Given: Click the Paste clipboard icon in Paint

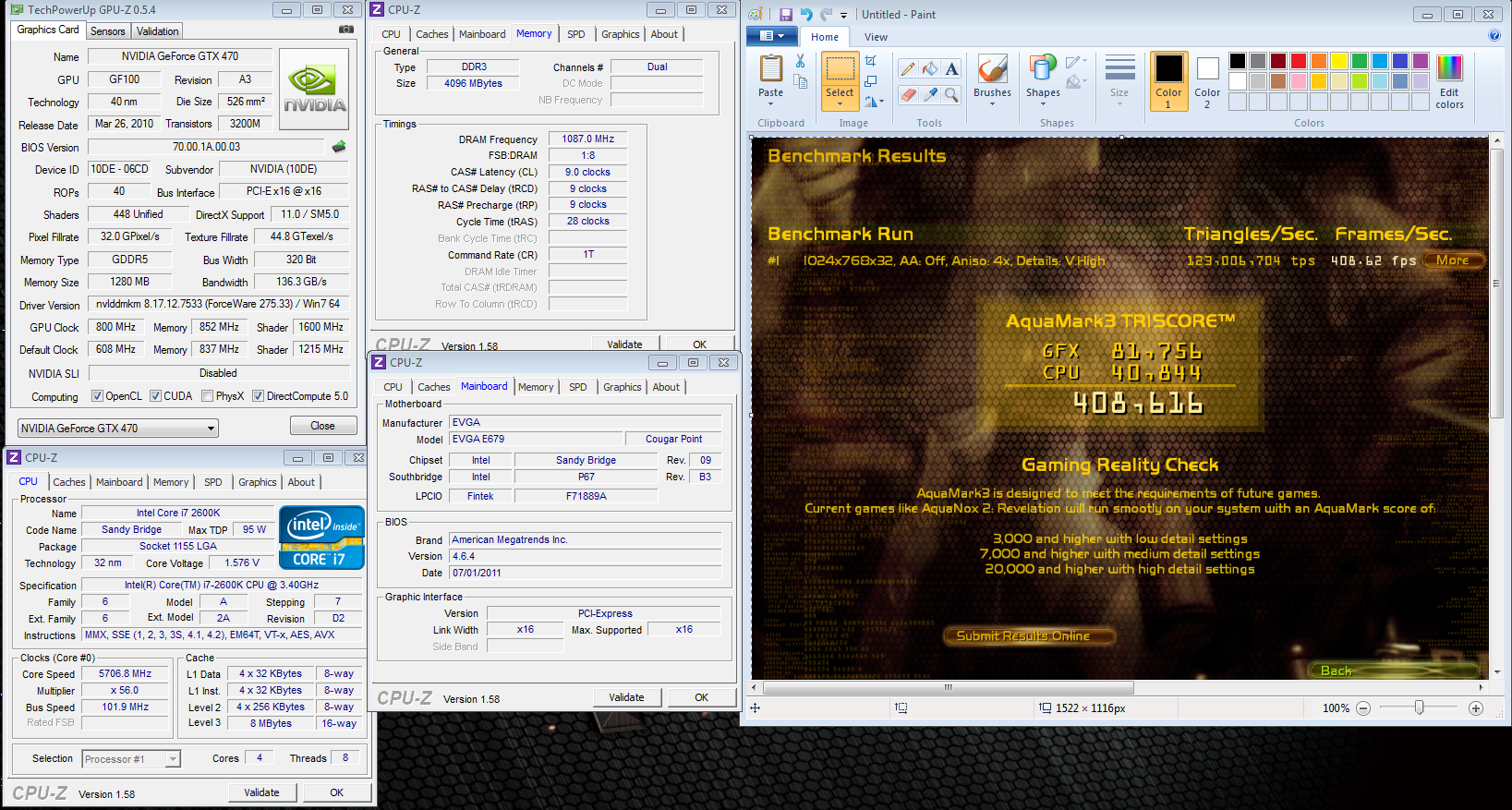Looking at the screenshot, I should [x=770, y=68].
